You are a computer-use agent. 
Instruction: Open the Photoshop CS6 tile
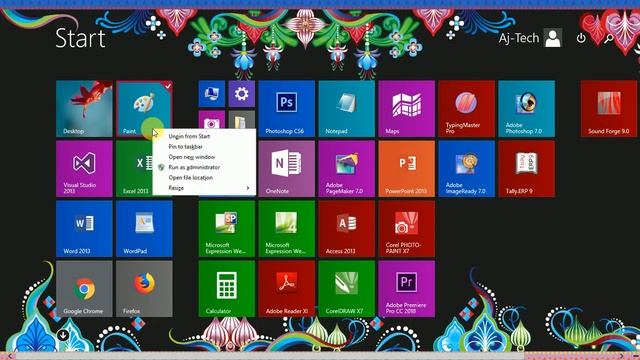pos(287,109)
